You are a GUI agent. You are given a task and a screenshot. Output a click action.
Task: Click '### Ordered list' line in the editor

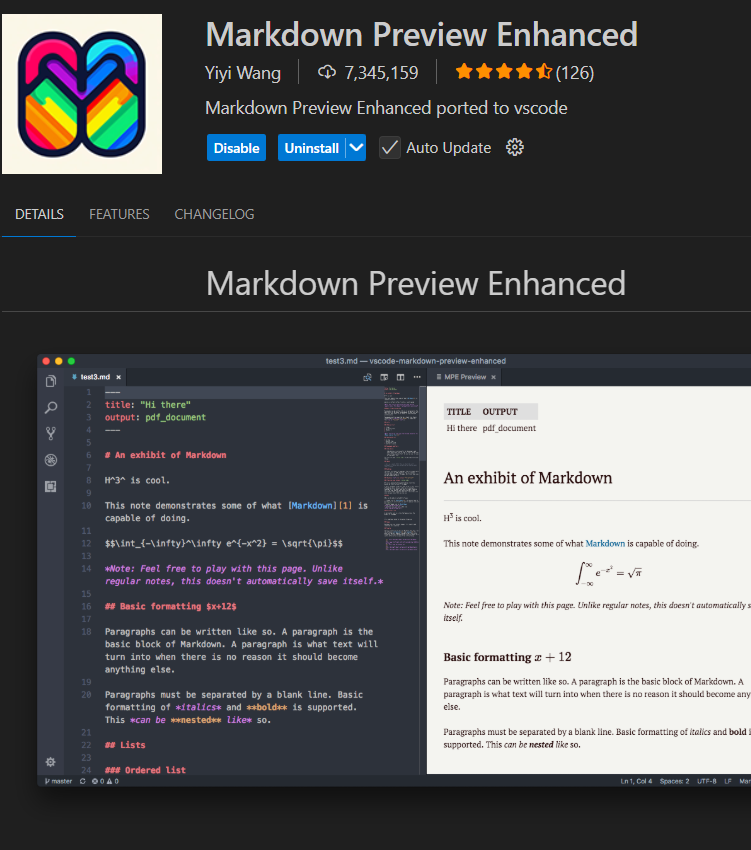point(145,770)
